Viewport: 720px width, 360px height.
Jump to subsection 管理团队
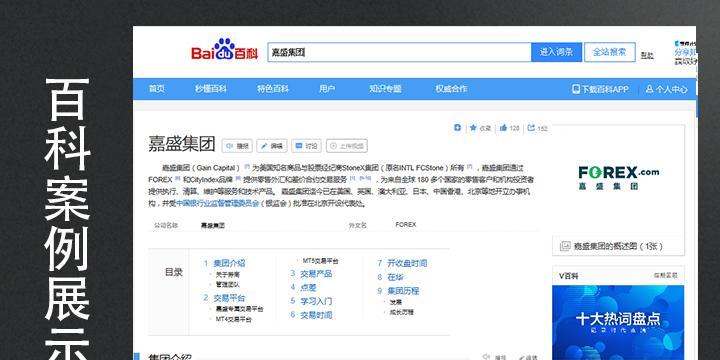[228, 285]
